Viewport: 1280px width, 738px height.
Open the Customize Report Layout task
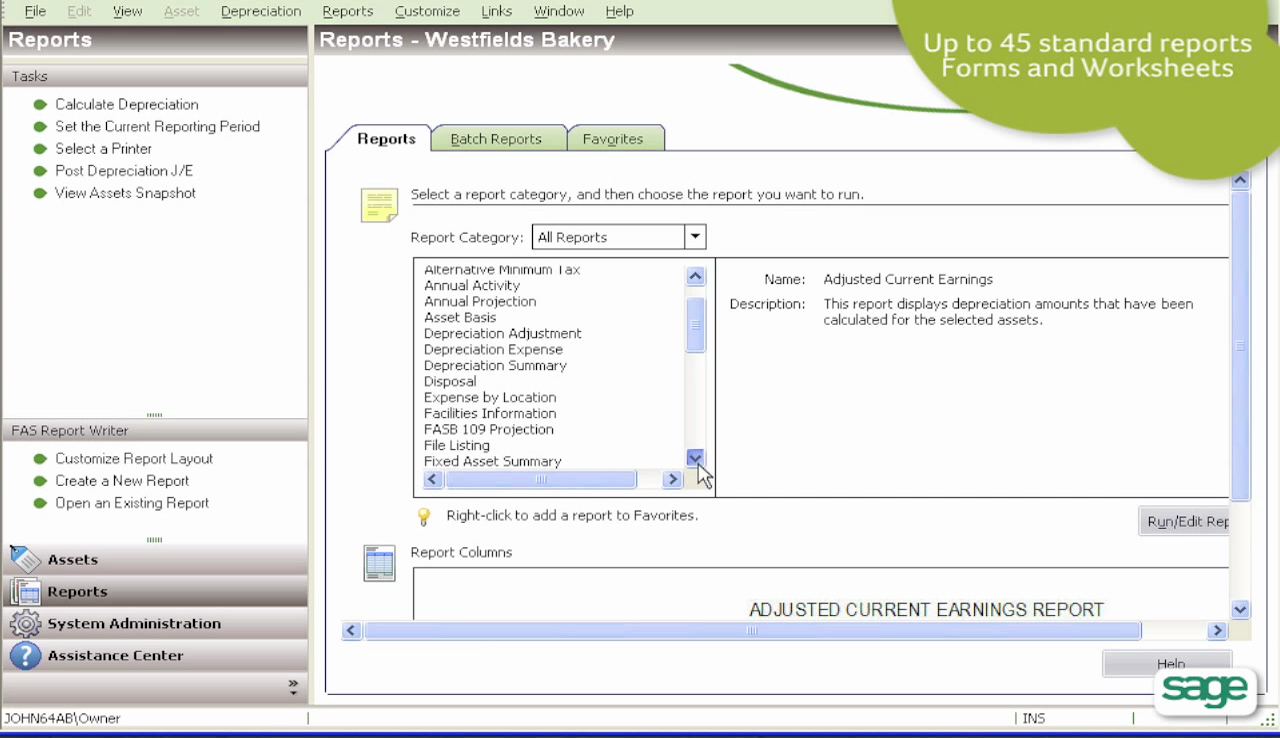pyautogui.click(x=133, y=458)
